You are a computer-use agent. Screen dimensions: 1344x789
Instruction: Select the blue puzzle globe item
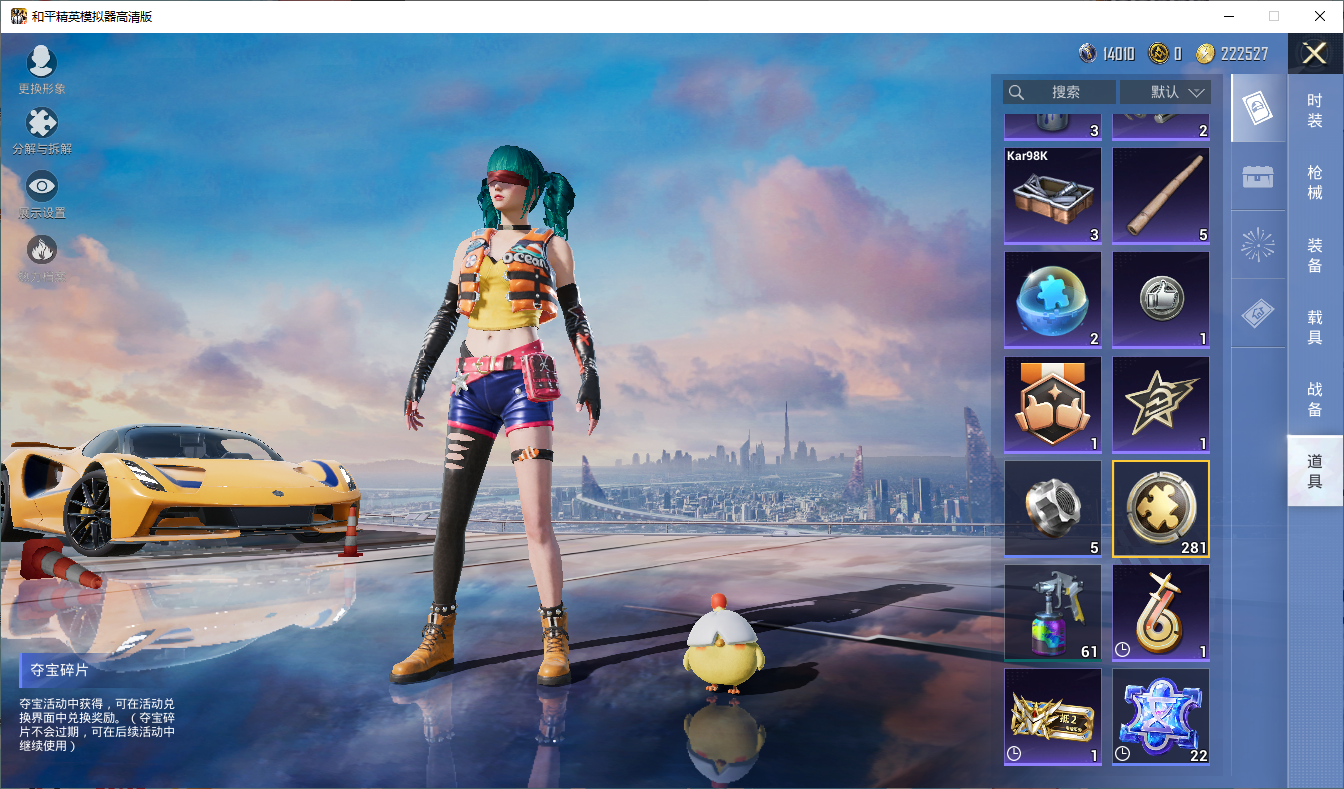coord(1053,300)
